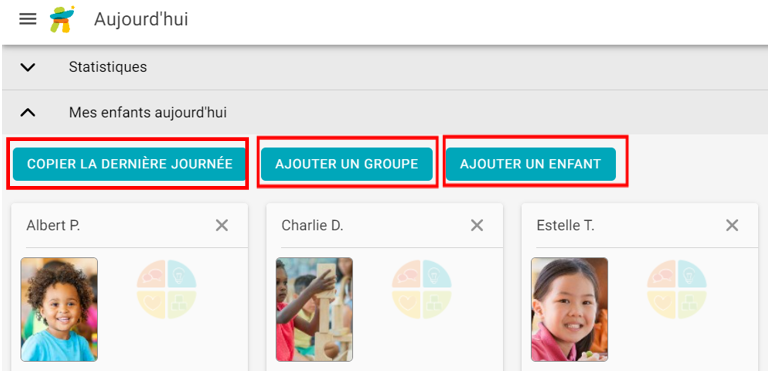Remove Charlie D. card with X
Screen dimensions: 768x371
pyautogui.click(x=477, y=225)
